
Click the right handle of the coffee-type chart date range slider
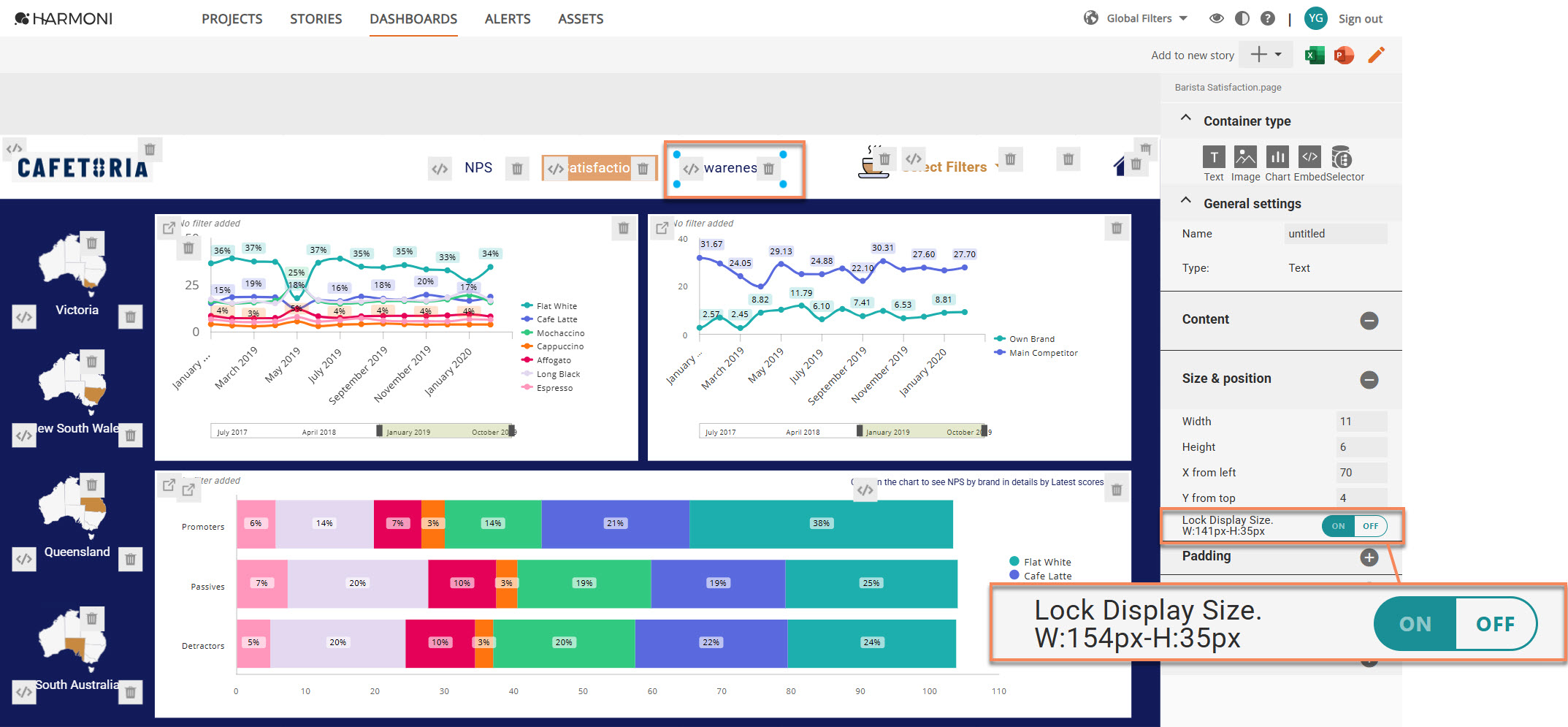[511, 430]
